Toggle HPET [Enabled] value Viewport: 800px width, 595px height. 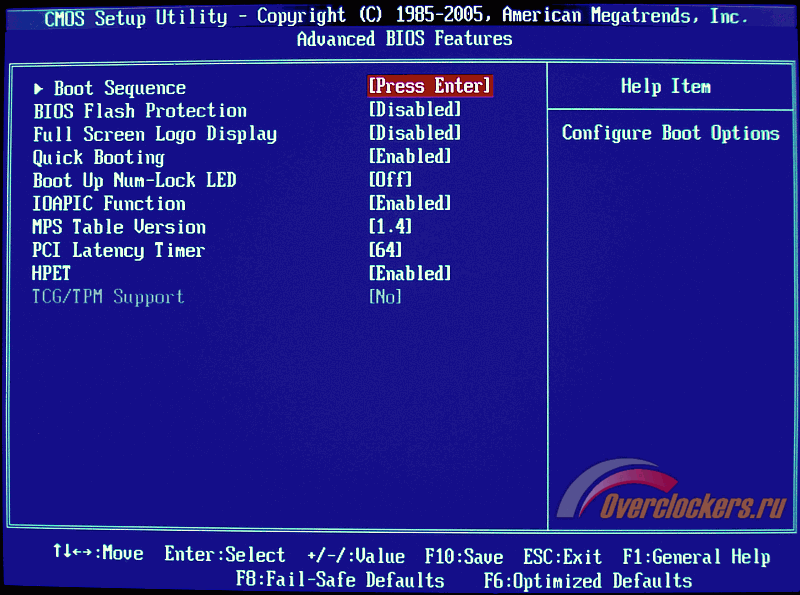(410, 273)
